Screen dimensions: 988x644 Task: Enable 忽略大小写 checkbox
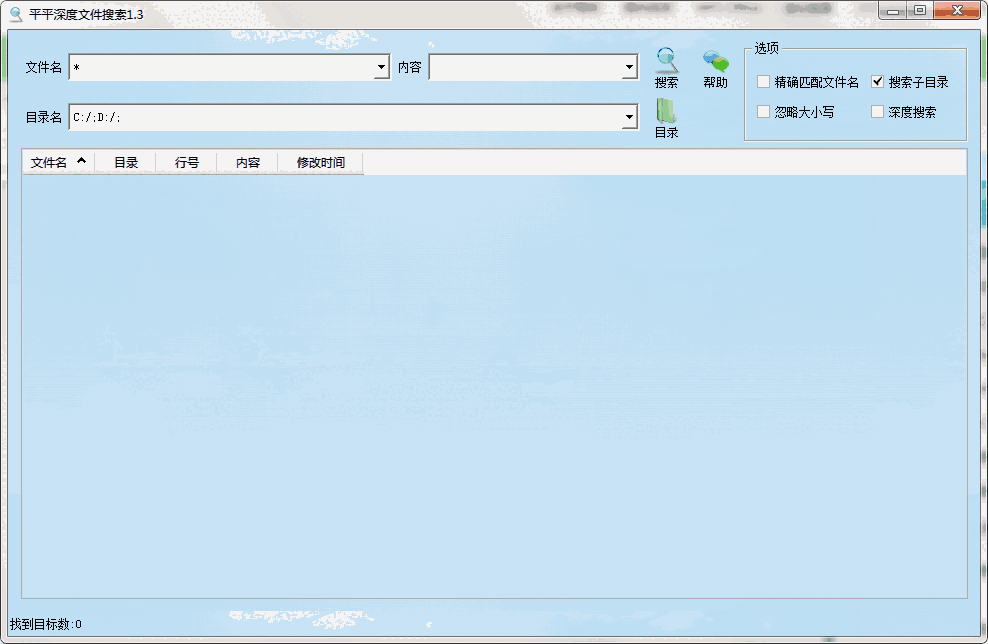(x=764, y=112)
